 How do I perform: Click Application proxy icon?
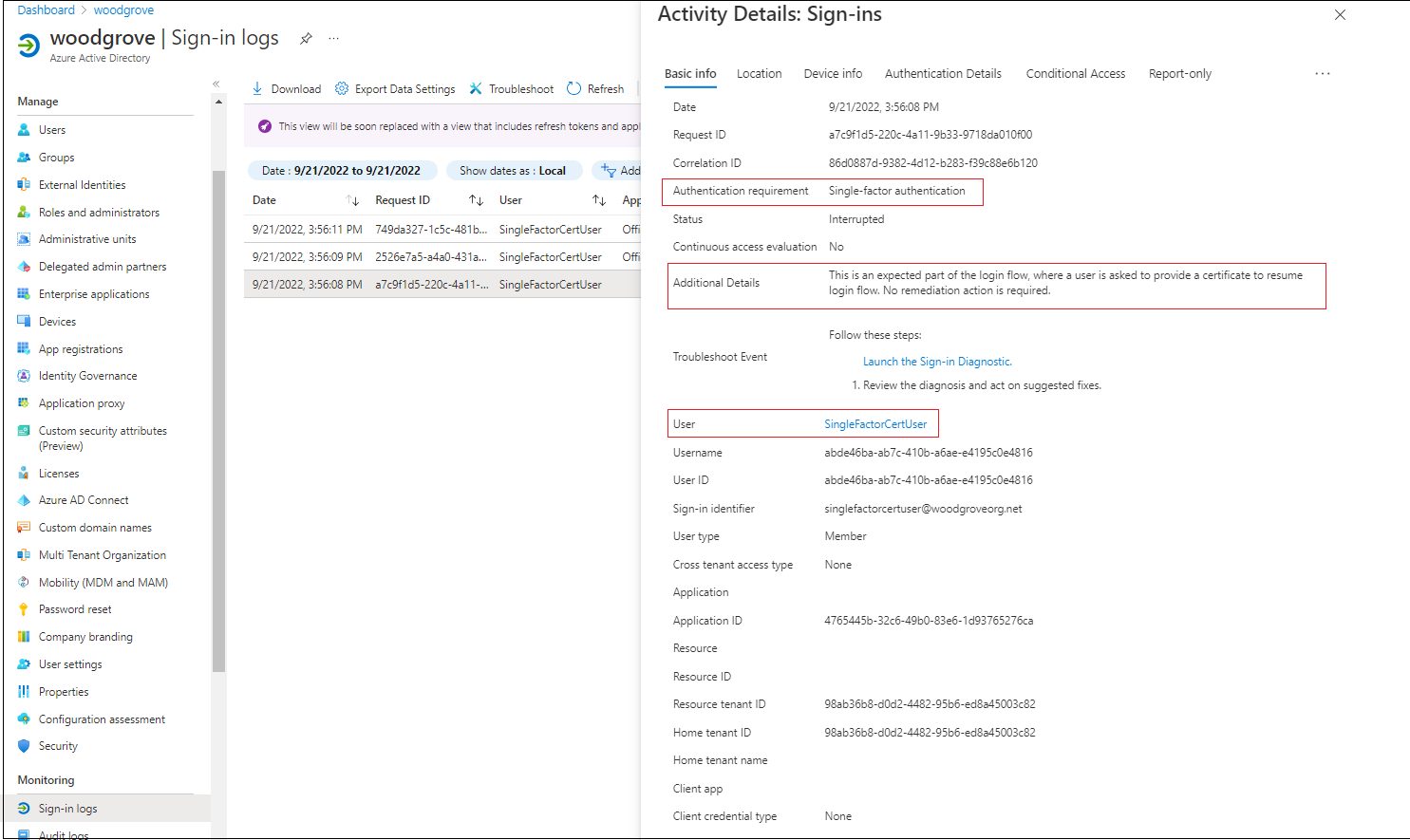click(x=24, y=403)
